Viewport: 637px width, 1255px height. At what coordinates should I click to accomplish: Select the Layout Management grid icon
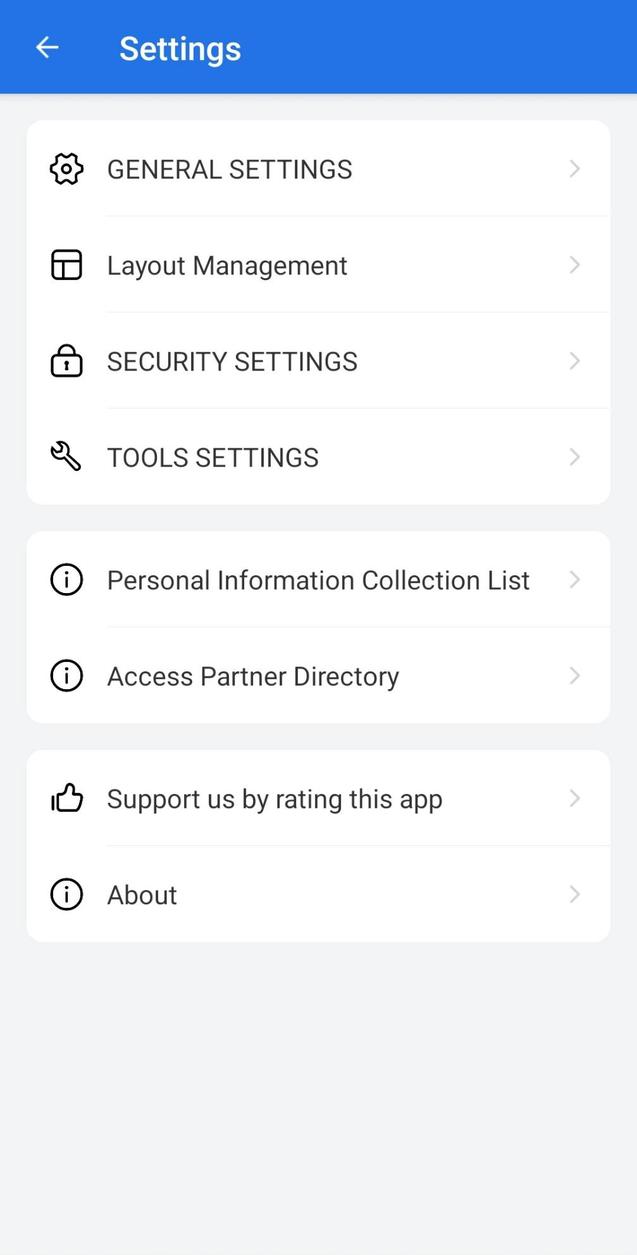point(66,264)
